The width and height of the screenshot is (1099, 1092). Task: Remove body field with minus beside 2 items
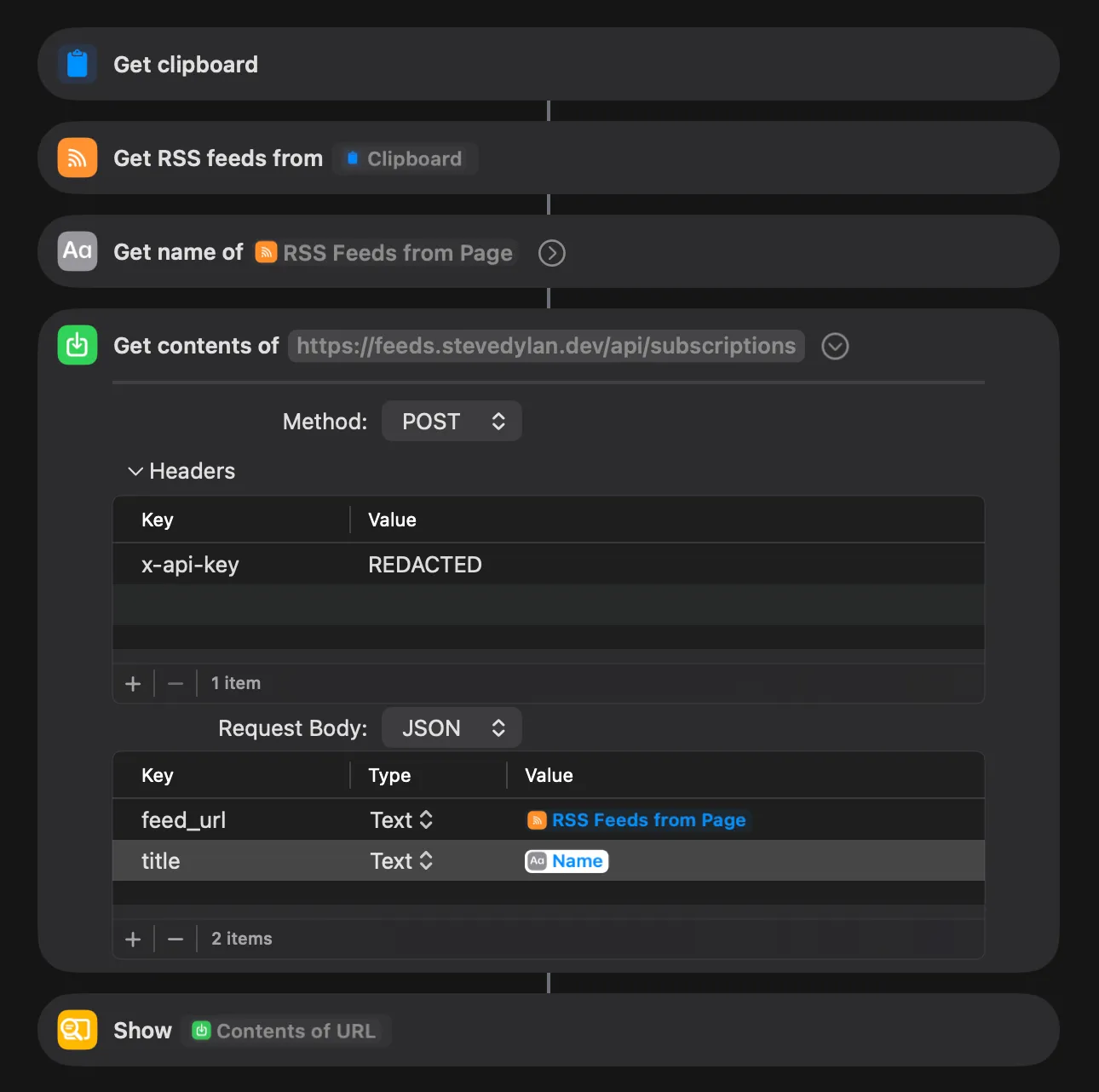click(x=175, y=939)
